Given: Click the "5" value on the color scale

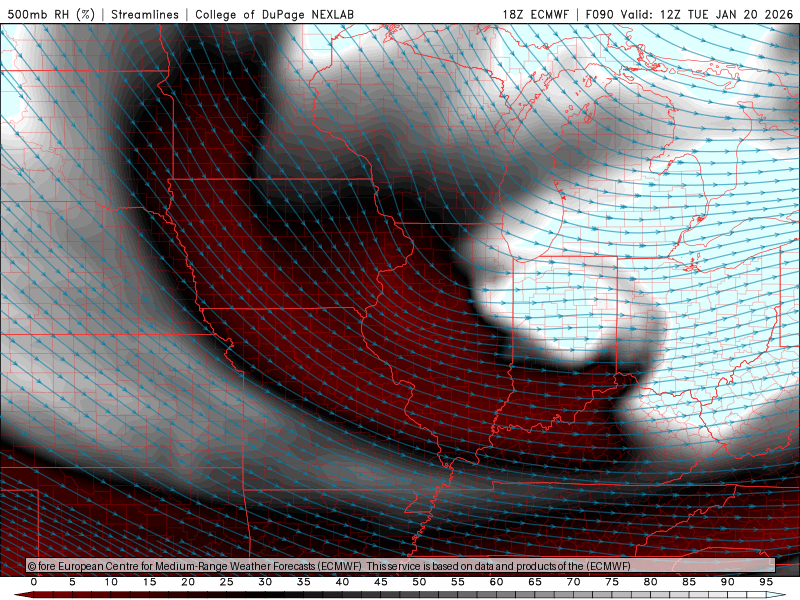Looking at the screenshot, I should (72, 582).
